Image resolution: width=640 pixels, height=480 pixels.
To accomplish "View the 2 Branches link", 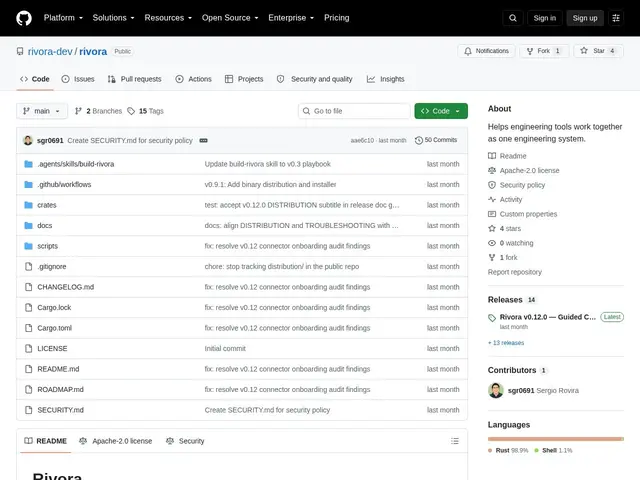I will 98,111.
